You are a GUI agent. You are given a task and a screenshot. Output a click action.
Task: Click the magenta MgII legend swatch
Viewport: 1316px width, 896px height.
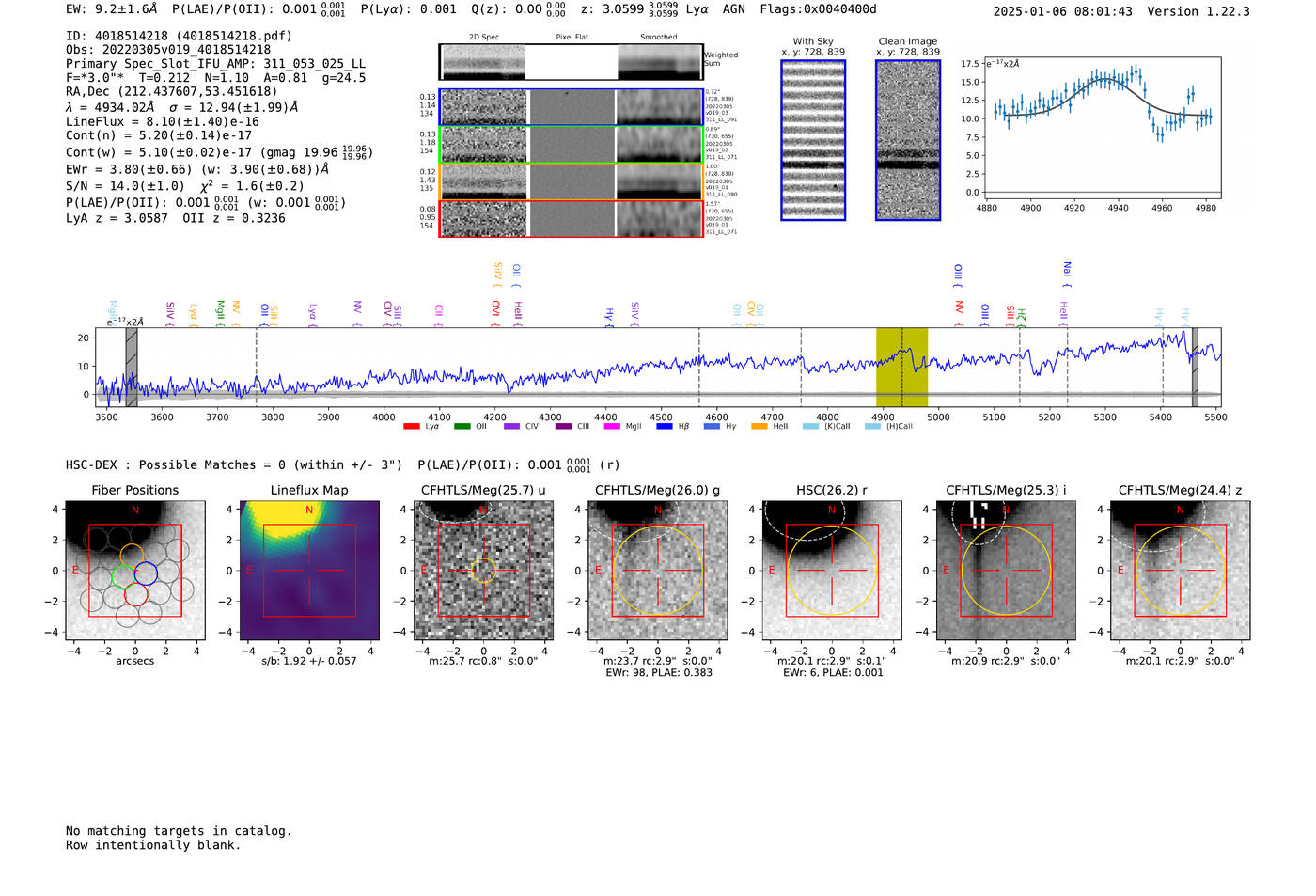click(x=612, y=426)
